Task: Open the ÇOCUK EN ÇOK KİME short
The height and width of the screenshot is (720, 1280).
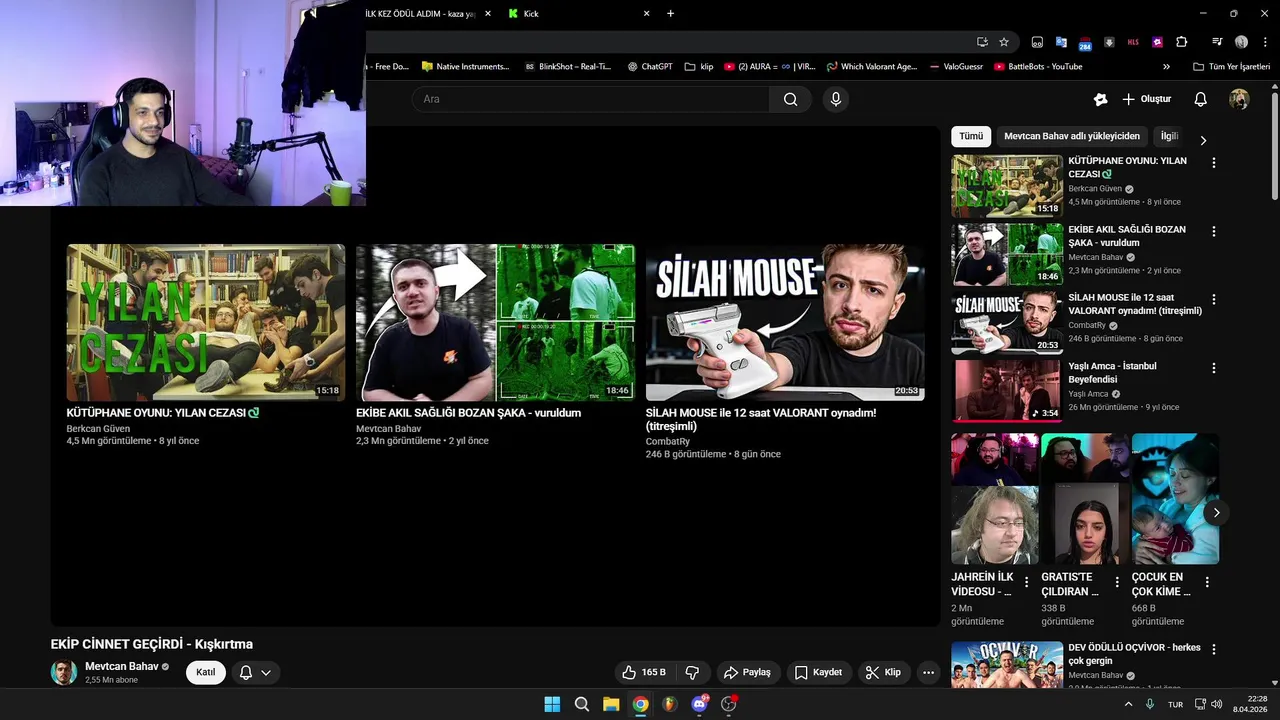Action: point(1175,499)
